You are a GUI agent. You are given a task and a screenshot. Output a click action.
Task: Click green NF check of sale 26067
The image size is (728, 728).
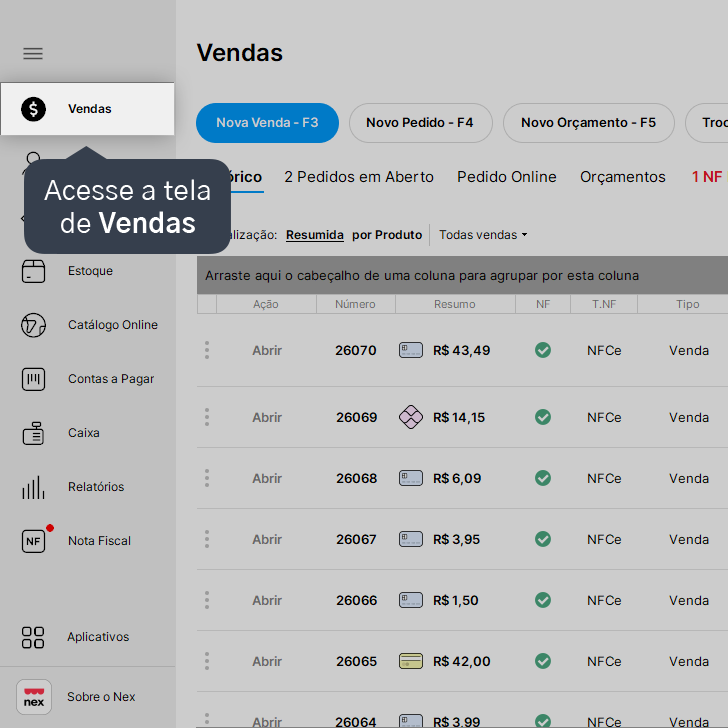tap(543, 539)
